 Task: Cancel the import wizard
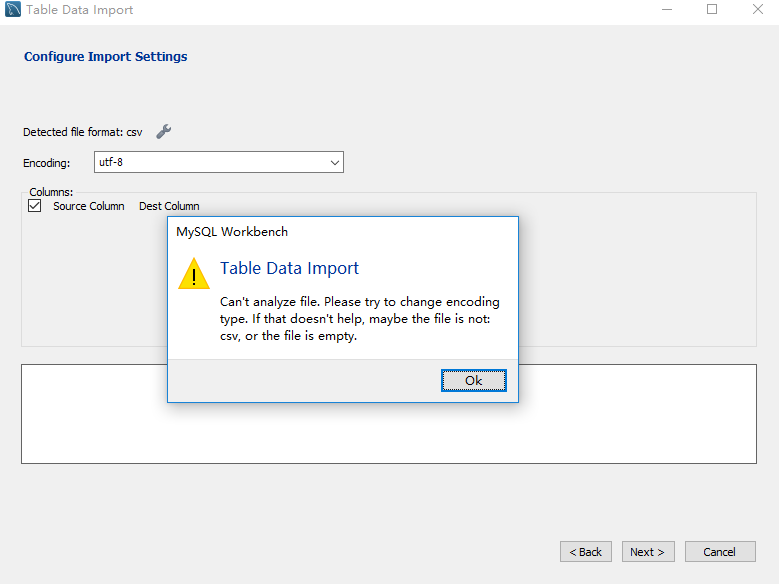(x=720, y=552)
